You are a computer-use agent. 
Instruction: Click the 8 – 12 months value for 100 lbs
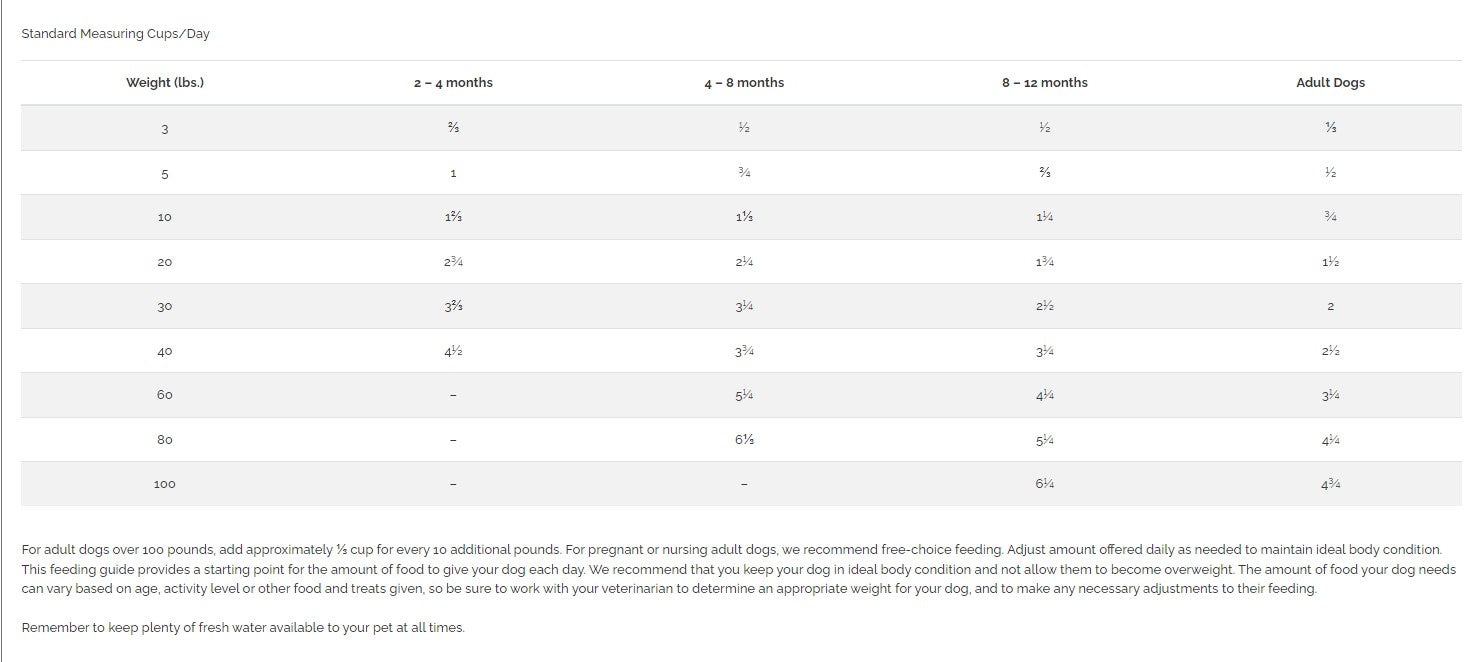tap(1044, 484)
